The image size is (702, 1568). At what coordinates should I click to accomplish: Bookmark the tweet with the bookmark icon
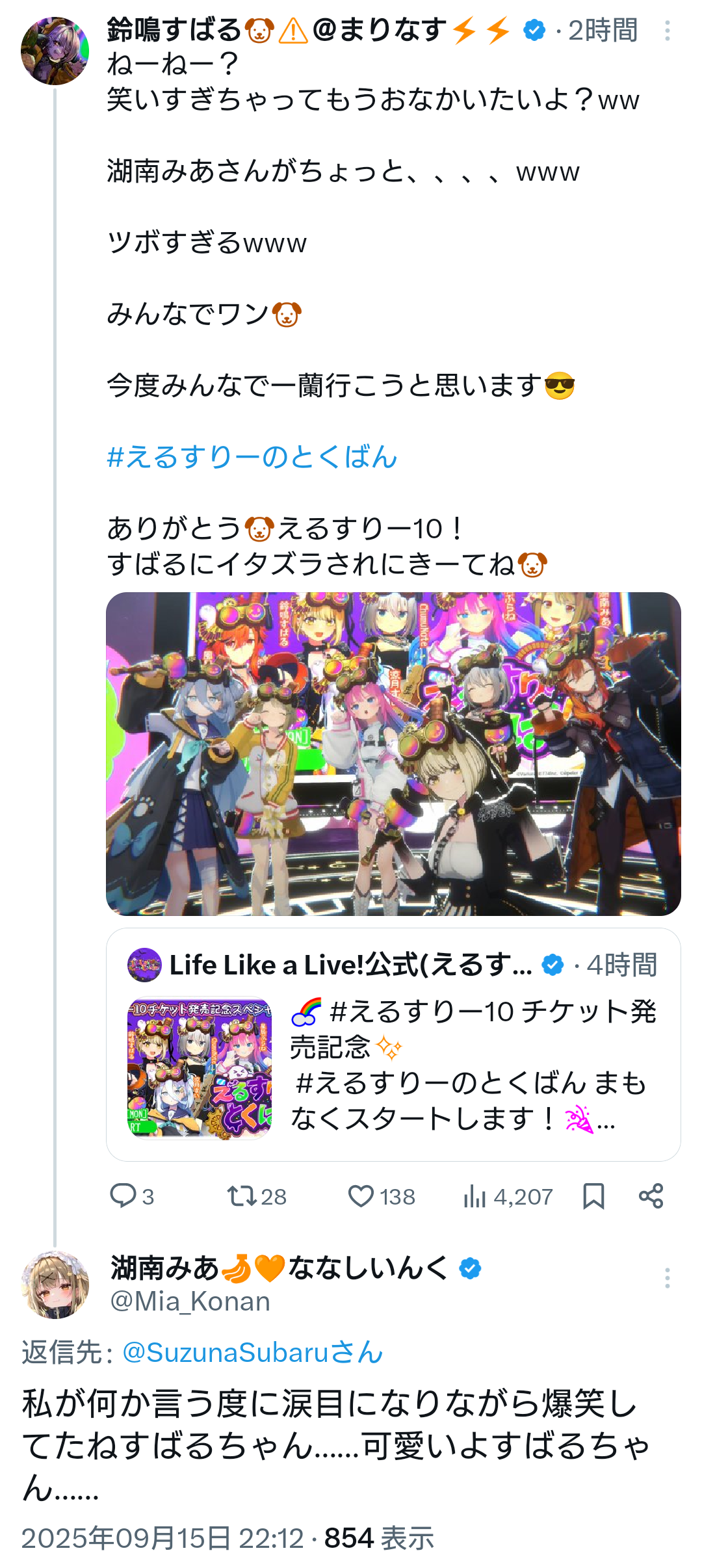[593, 1196]
